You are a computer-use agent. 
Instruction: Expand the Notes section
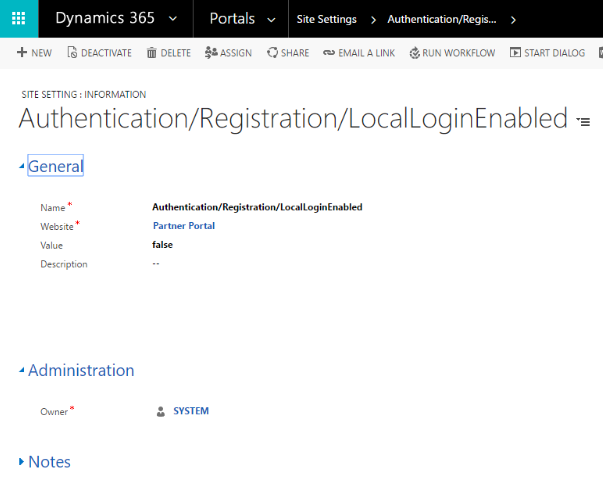(22, 462)
